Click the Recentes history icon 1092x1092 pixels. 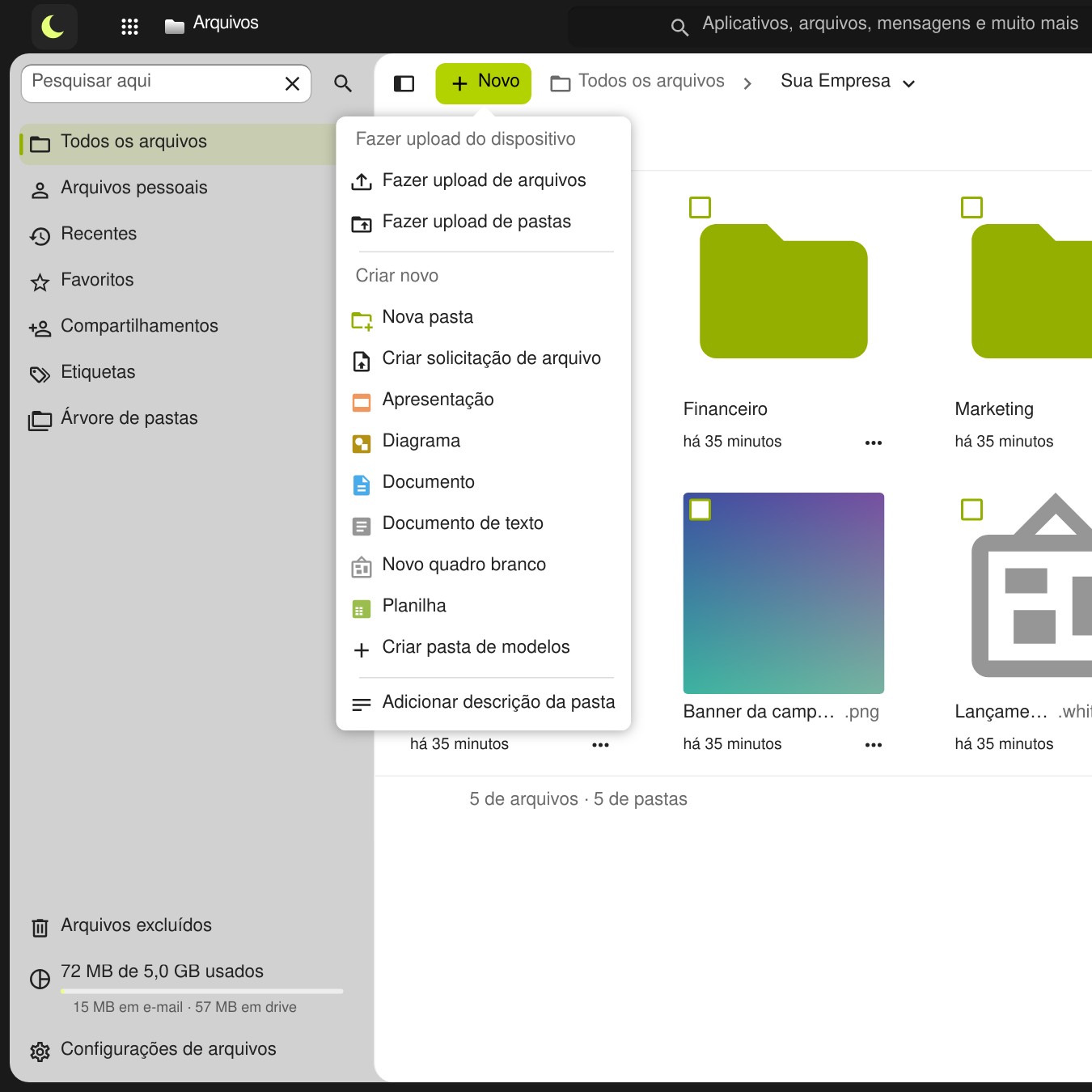tap(40, 235)
